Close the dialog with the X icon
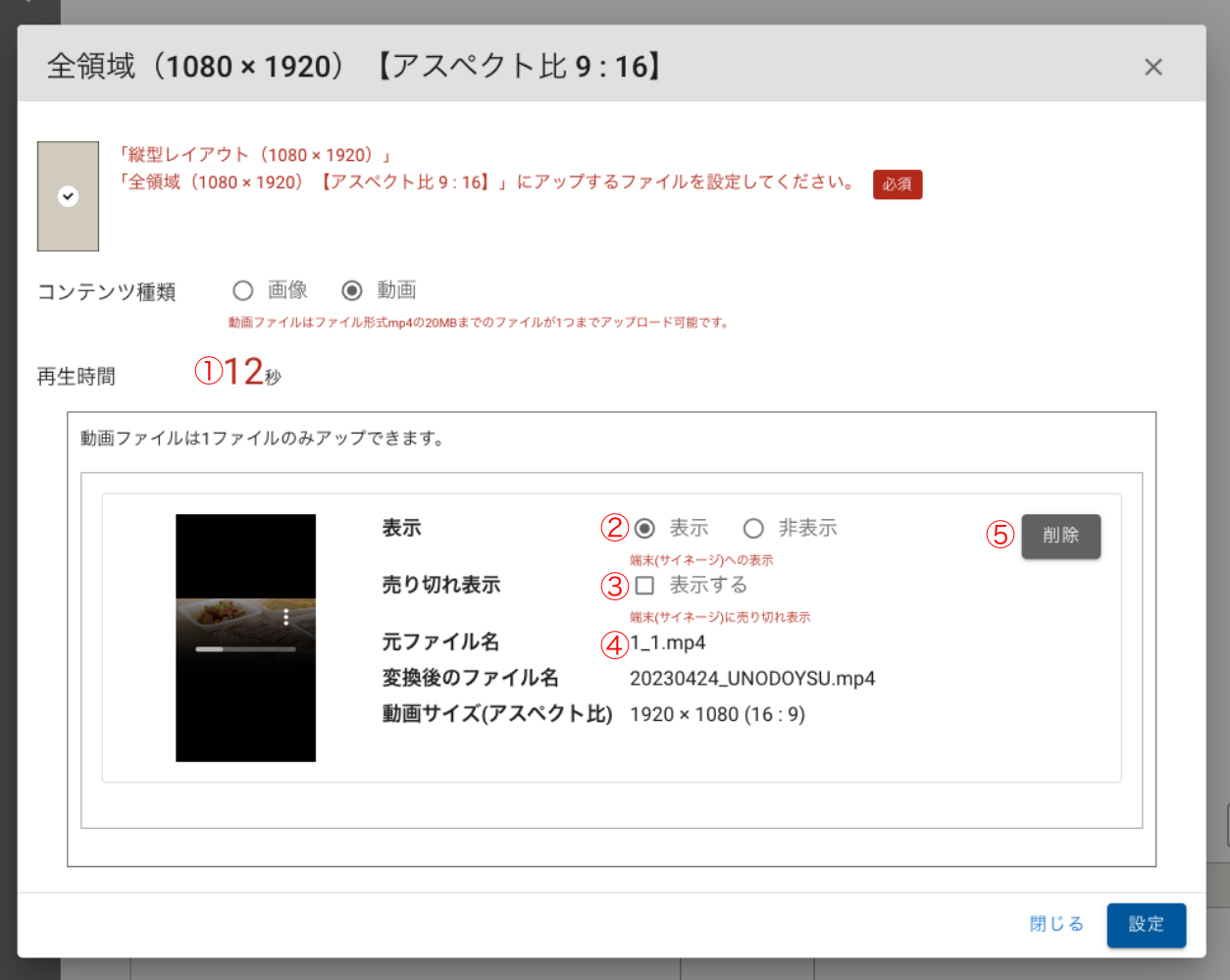1230x980 pixels. click(x=1153, y=67)
